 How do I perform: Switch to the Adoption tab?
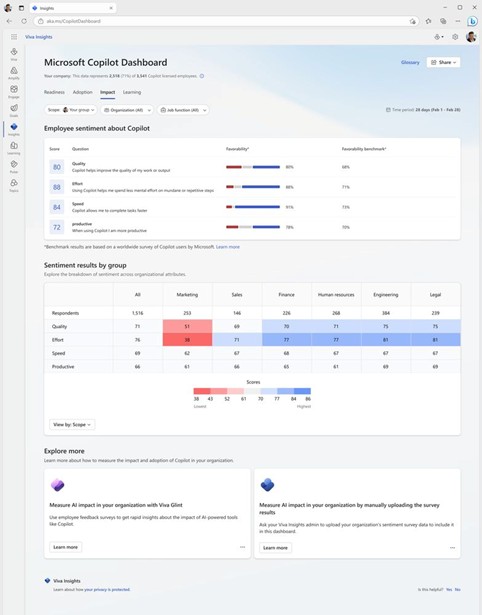tap(82, 92)
